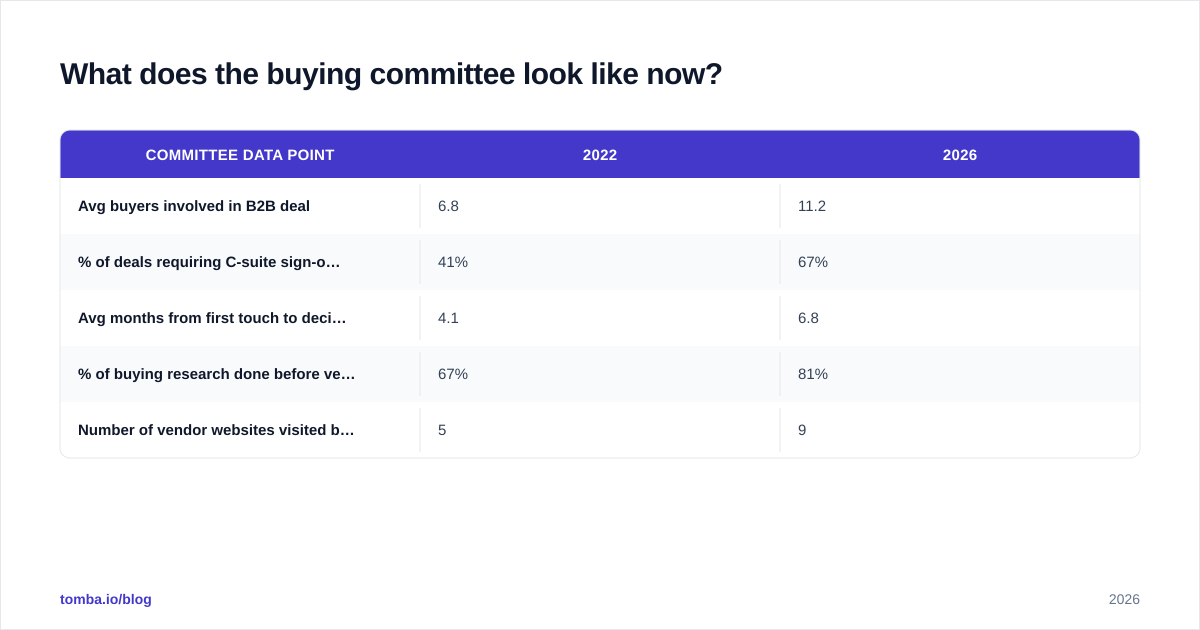Select the heading 'What does the buying committee look like now?'

391,74
